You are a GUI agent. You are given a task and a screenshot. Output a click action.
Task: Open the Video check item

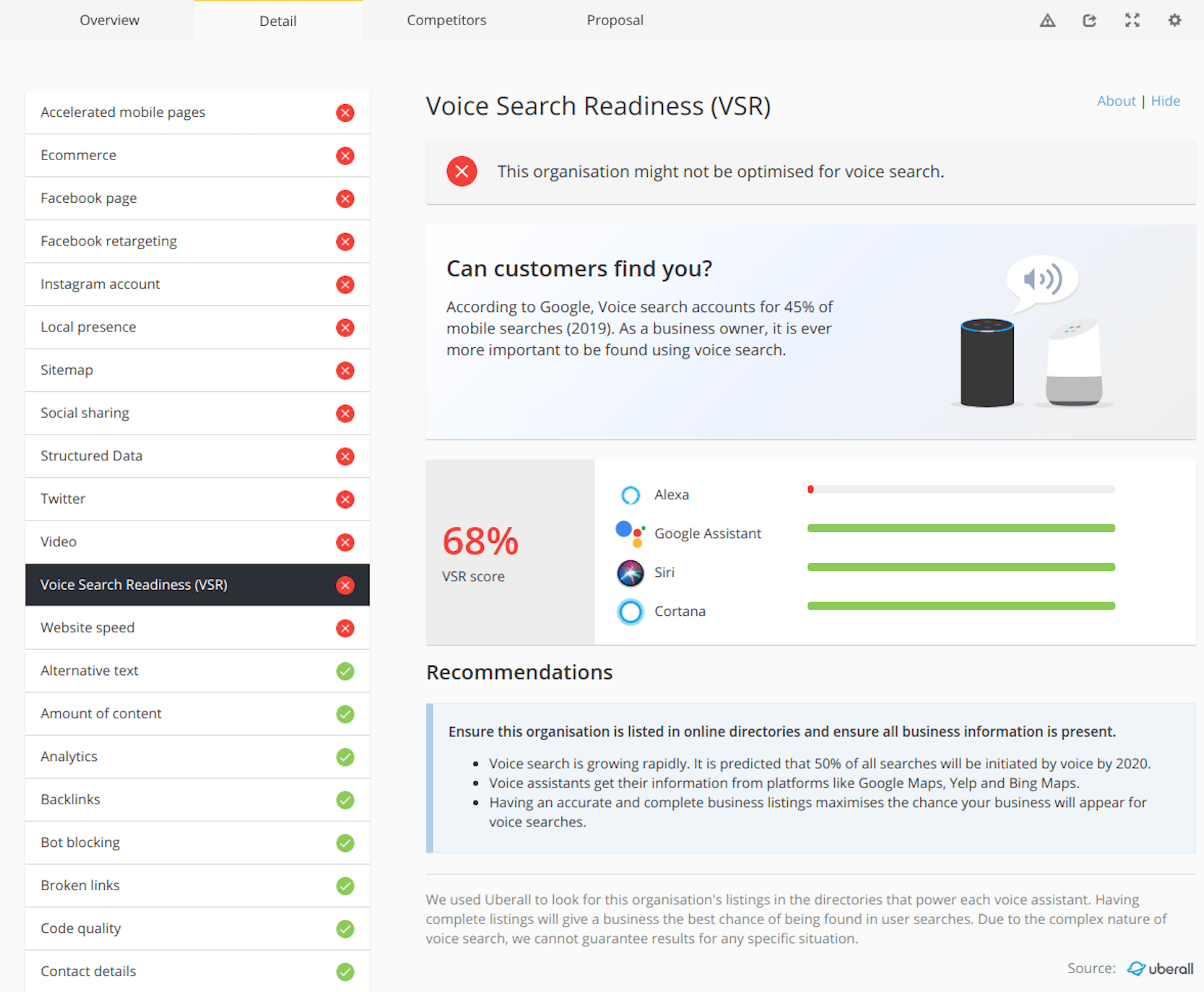(x=197, y=542)
